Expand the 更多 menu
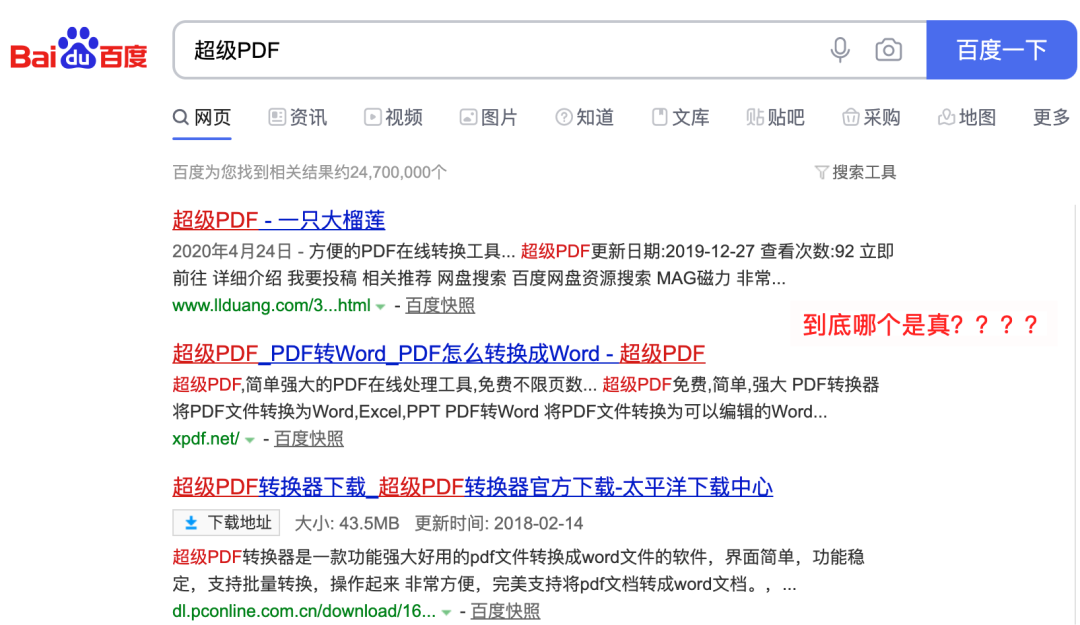This screenshot has height=625, width=1080. pos(1051,117)
